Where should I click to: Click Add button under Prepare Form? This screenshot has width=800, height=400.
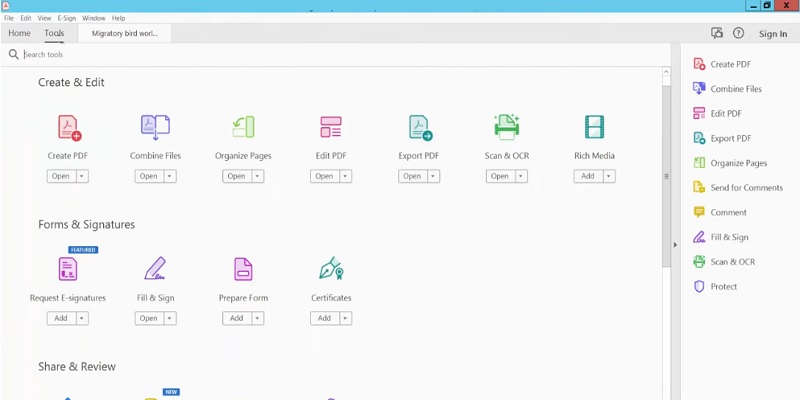click(x=237, y=318)
